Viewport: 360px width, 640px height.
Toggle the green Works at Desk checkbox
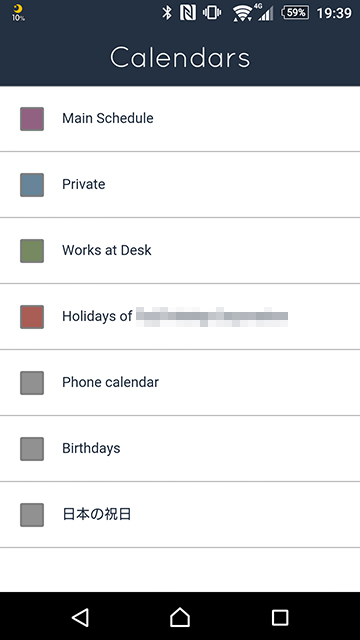[x=32, y=251]
